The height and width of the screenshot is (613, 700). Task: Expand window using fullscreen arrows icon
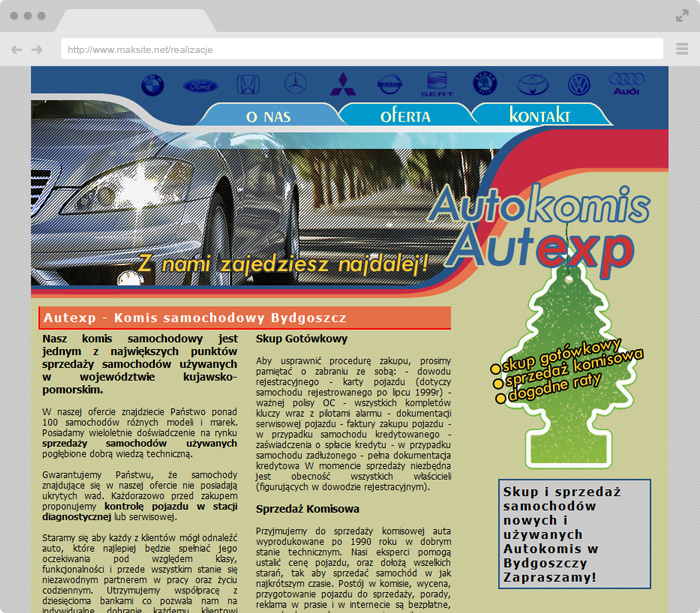[x=682, y=16]
